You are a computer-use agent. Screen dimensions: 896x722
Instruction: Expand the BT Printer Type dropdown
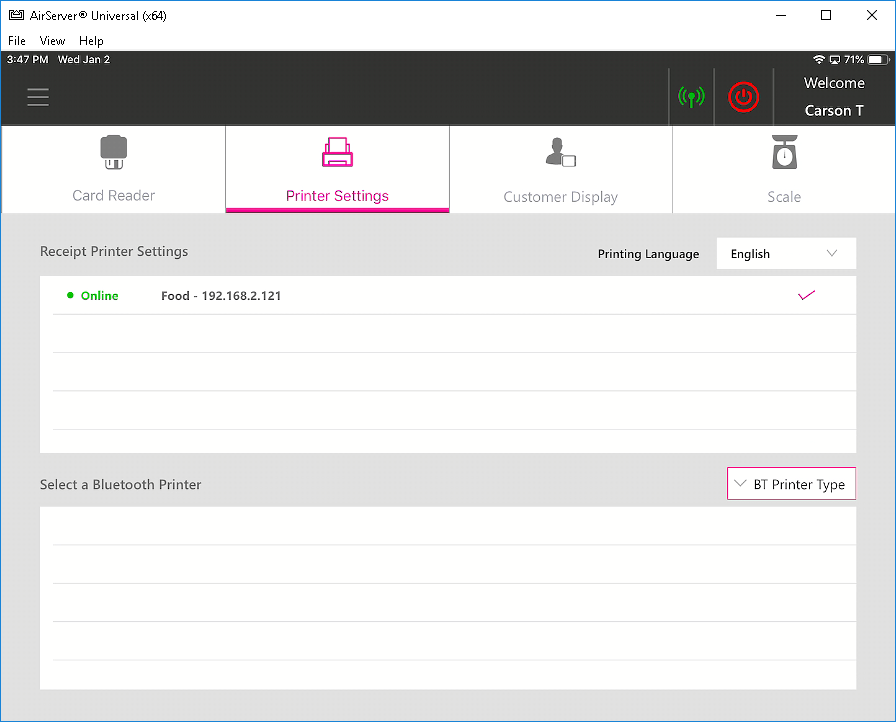click(x=791, y=484)
